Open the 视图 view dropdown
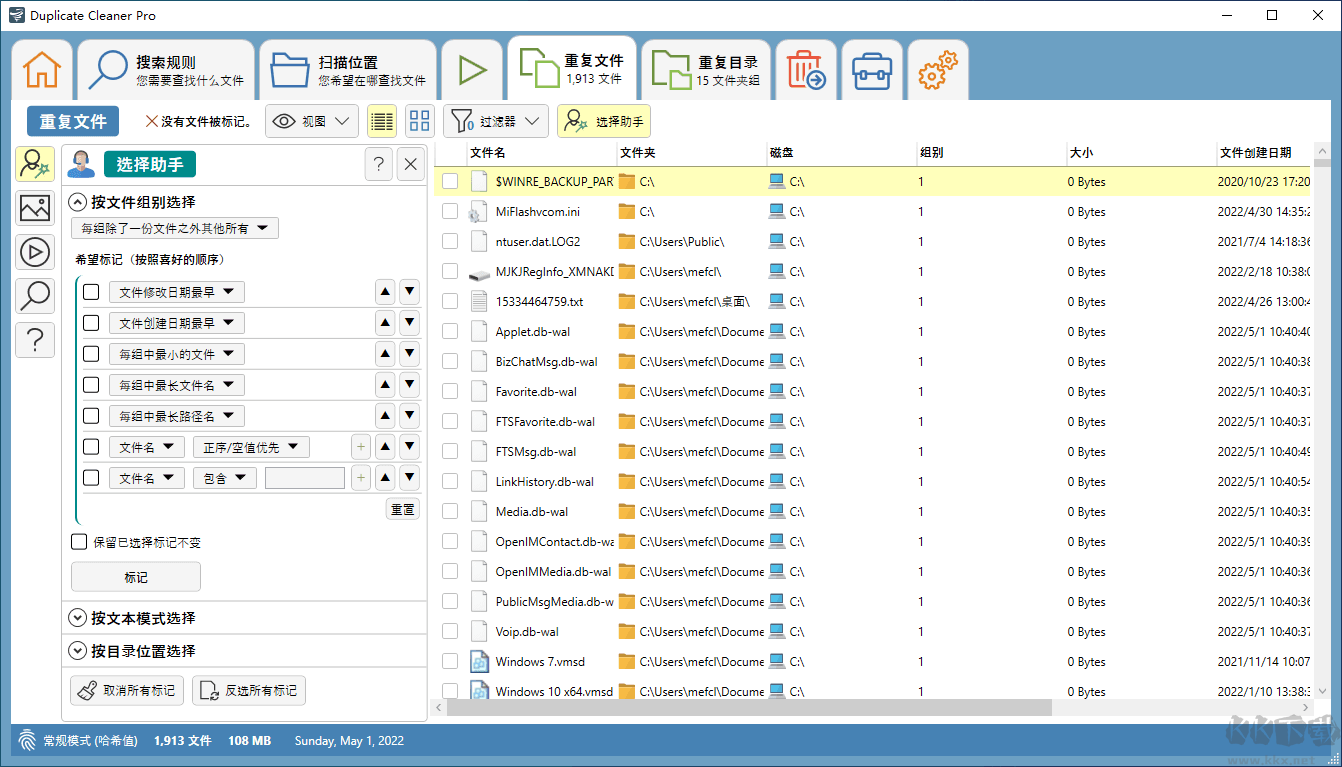Viewport: 1342px width, 767px height. pyautogui.click(x=312, y=122)
